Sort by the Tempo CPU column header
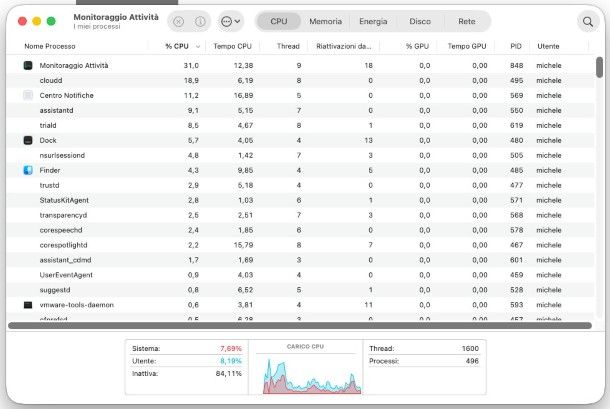Screen dimensions: 610x409 232,46
